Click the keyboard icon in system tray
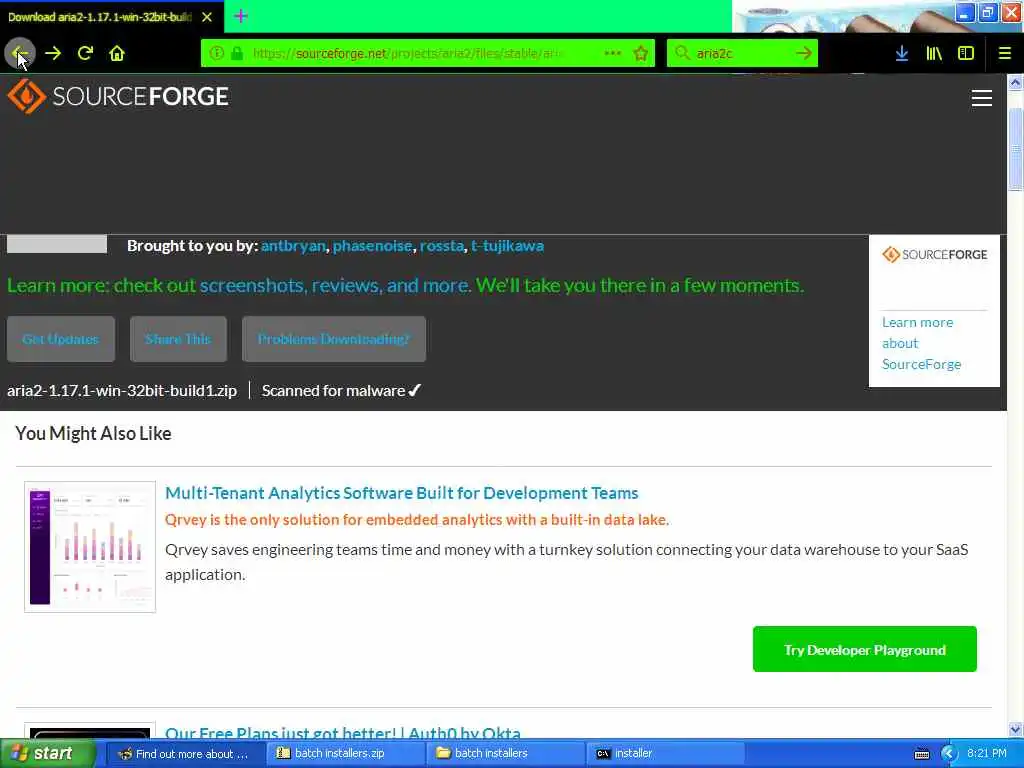The height and width of the screenshot is (768, 1024). pos(921,754)
